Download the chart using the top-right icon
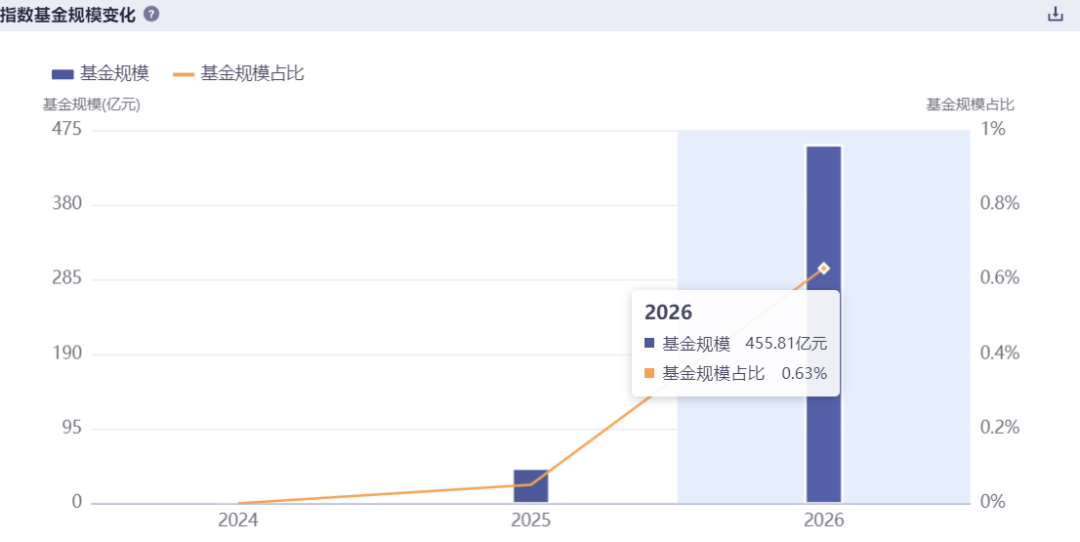1080x542 pixels. tap(1055, 14)
